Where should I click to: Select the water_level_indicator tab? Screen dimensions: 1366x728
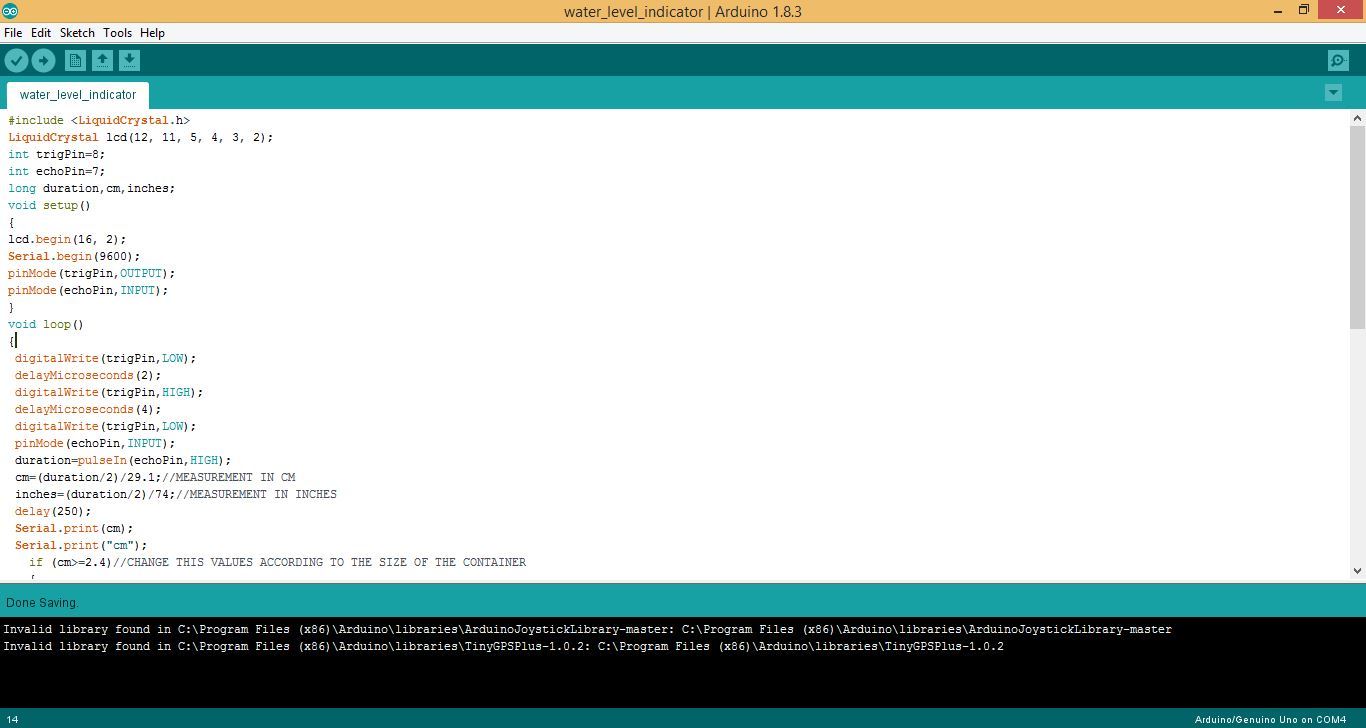78,95
